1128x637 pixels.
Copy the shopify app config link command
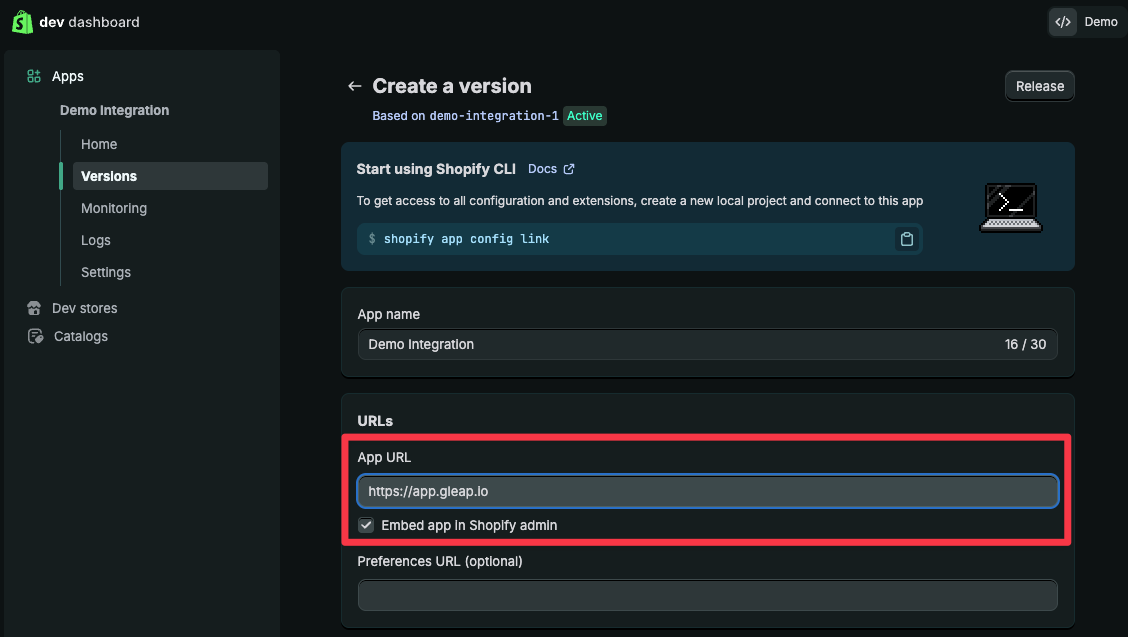pyautogui.click(x=906, y=239)
